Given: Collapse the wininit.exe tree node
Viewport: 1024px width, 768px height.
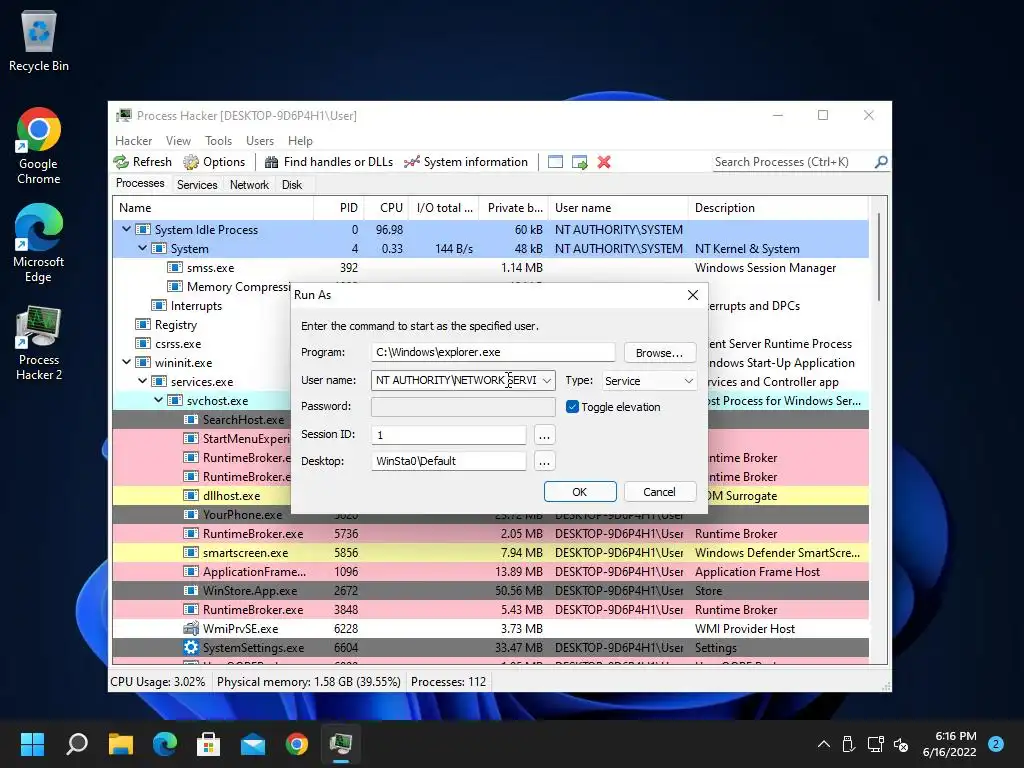Looking at the screenshot, I should 126,362.
